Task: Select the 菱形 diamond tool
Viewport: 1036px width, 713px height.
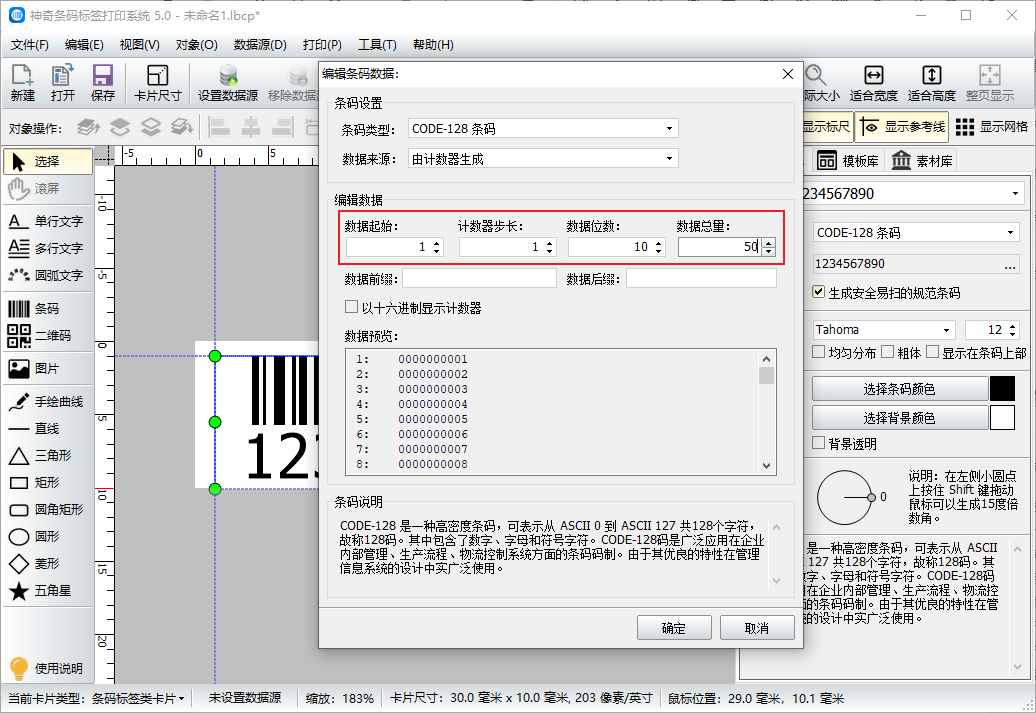Action: click(48, 564)
